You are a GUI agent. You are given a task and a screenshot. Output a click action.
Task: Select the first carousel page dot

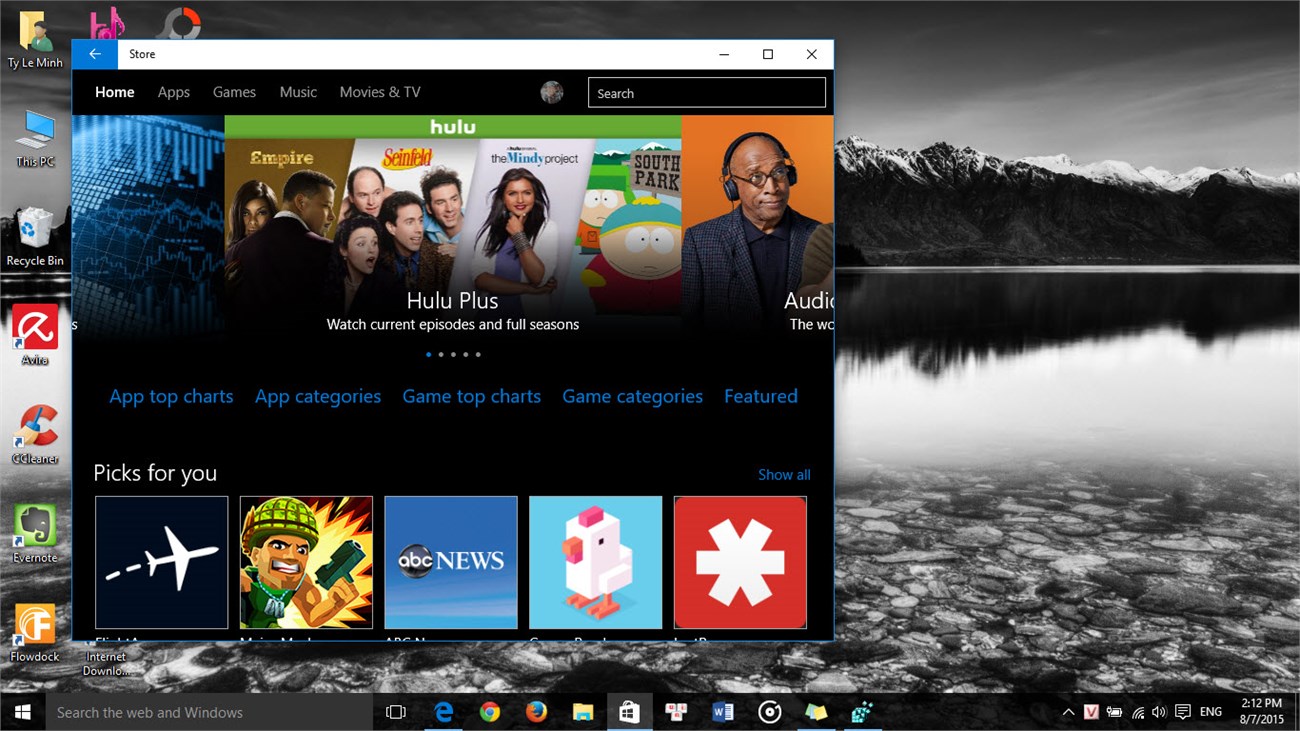[x=429, y=354]
